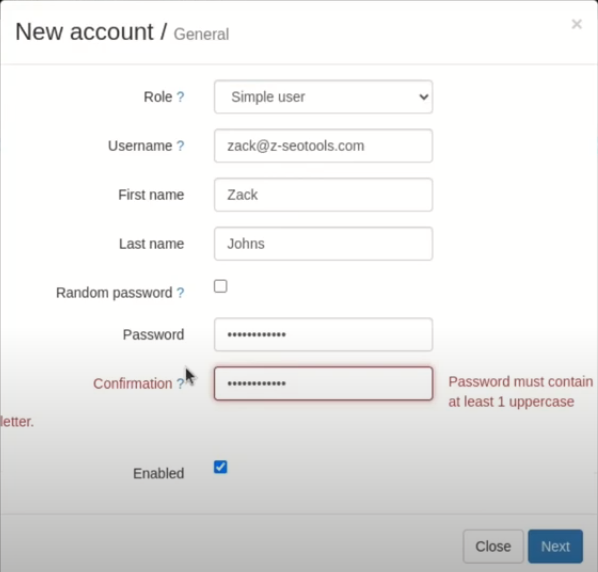Enable the Random password checkbox
Image resolution: width=598 pixels, height=572 pixels.
[220, 286]
